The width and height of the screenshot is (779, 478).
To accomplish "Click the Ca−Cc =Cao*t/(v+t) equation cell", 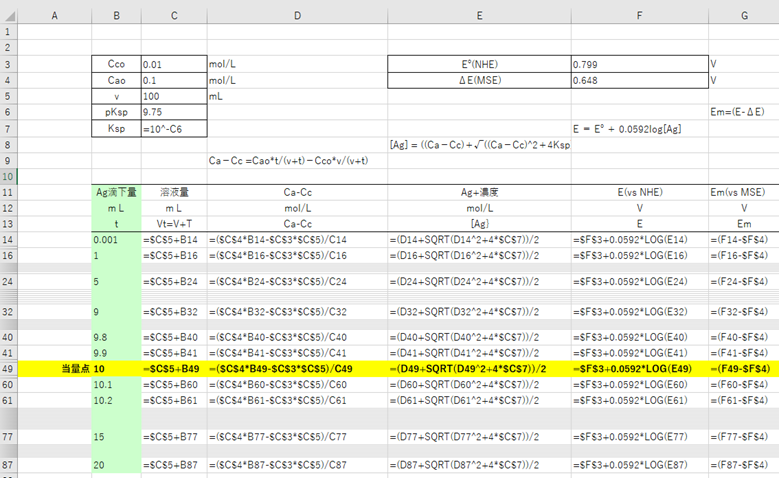I will pos(297,160).
